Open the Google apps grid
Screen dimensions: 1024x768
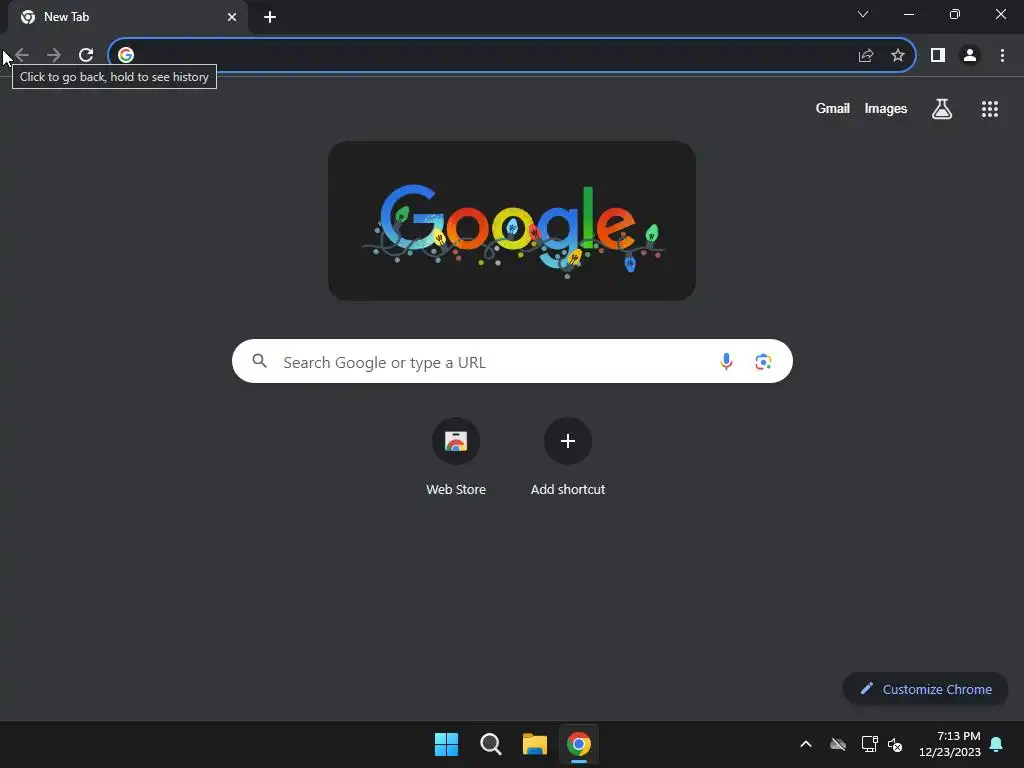[x=990, y=109]
